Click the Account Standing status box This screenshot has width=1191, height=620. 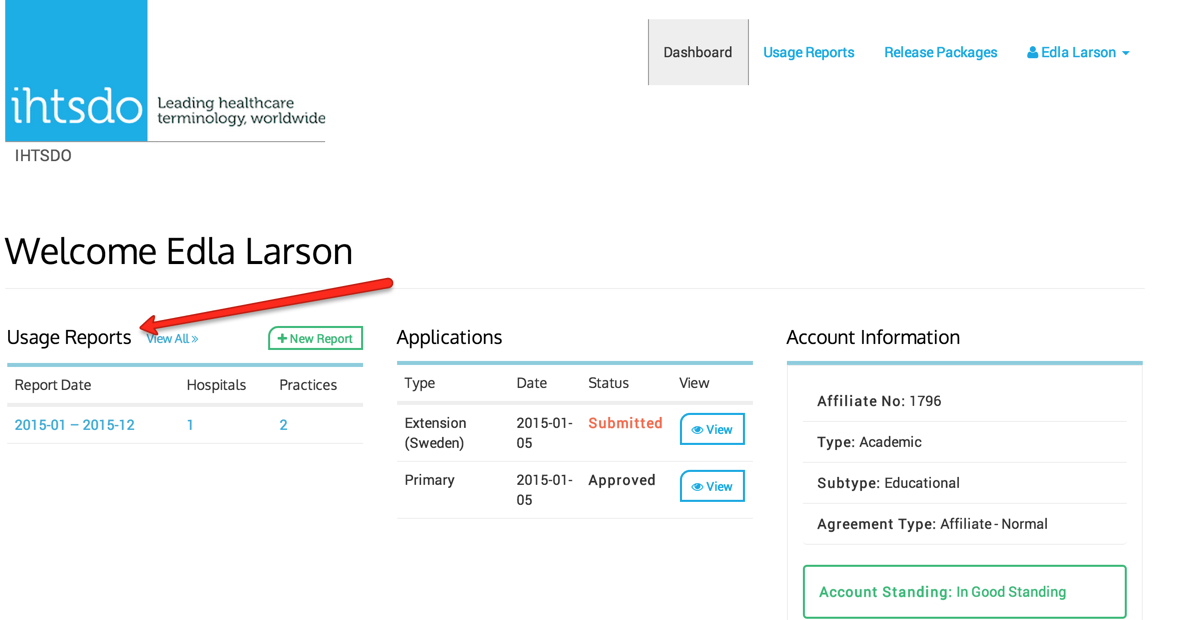(964, 592)
